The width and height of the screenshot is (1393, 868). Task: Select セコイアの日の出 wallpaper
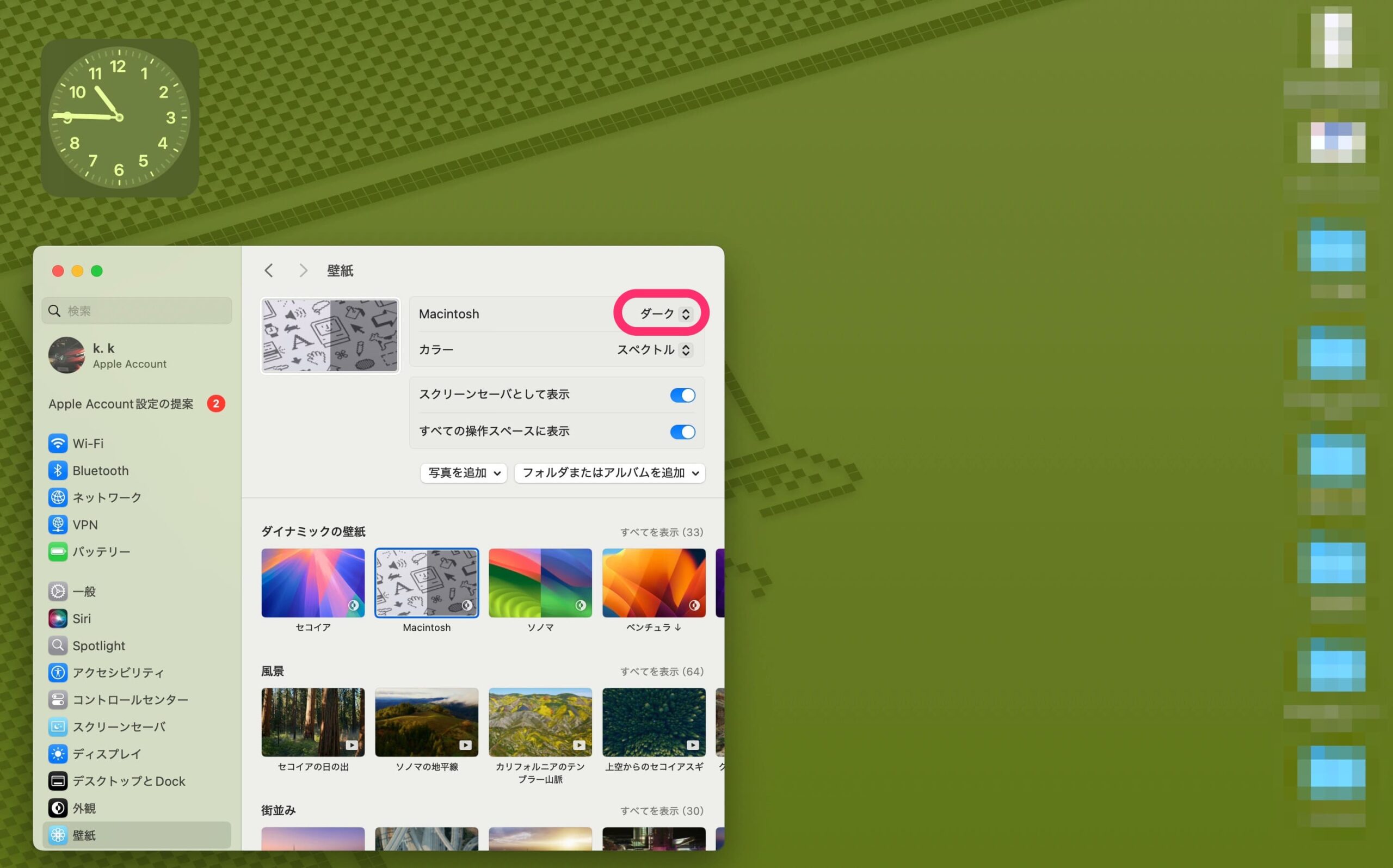click(x=313, y=722)
